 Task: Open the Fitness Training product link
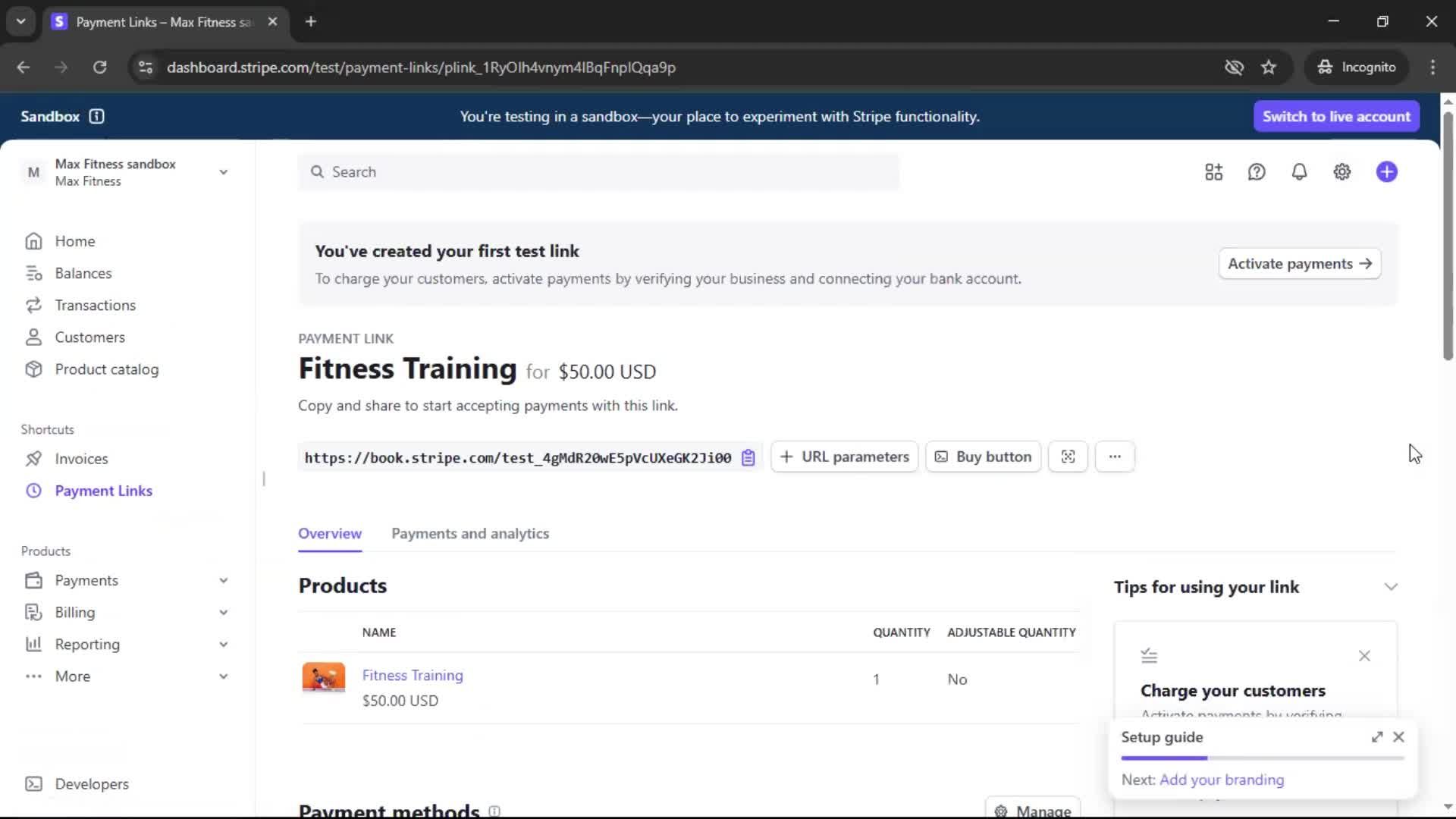point(412,675)
